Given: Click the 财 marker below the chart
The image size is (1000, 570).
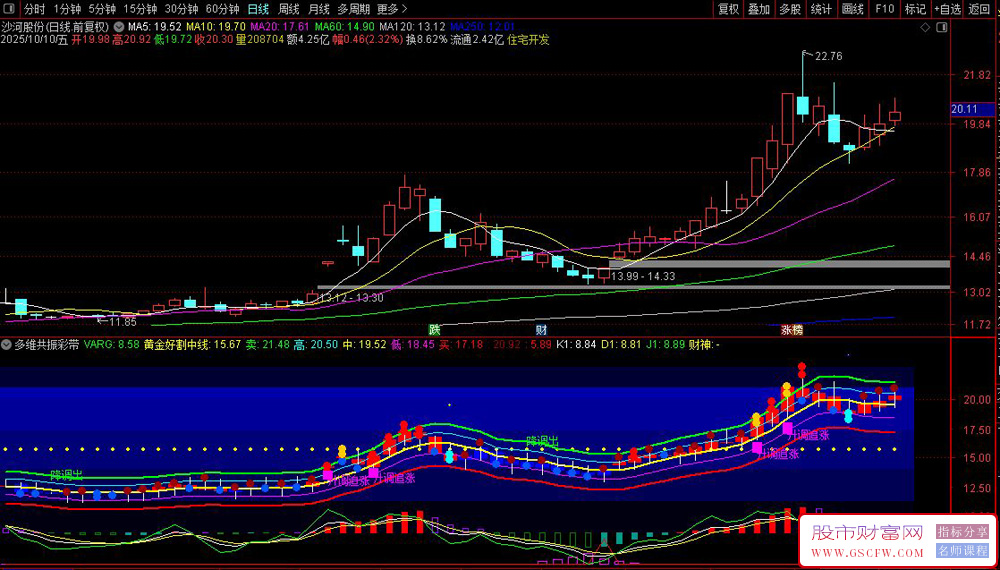Looking at the screenshot, I should coord(541,330).
